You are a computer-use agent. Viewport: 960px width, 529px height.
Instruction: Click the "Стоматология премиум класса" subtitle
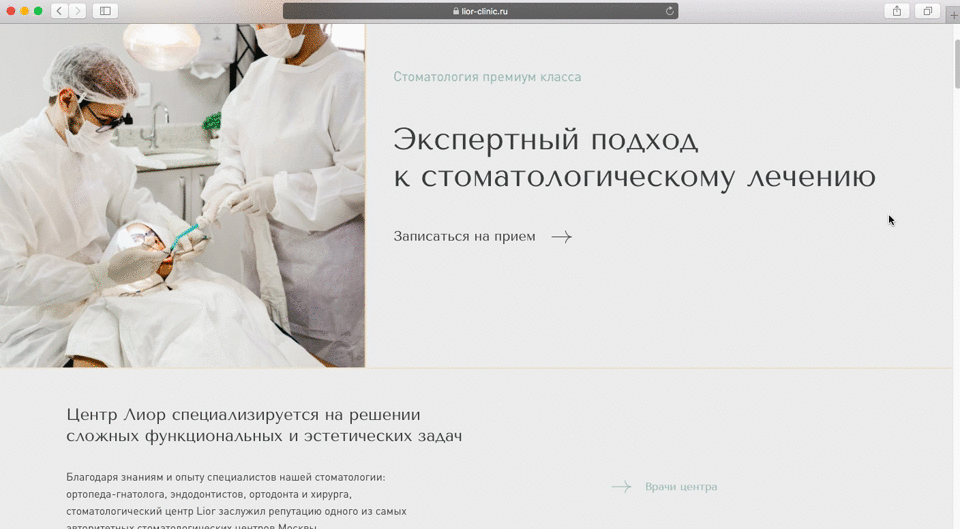coord(487,77)
